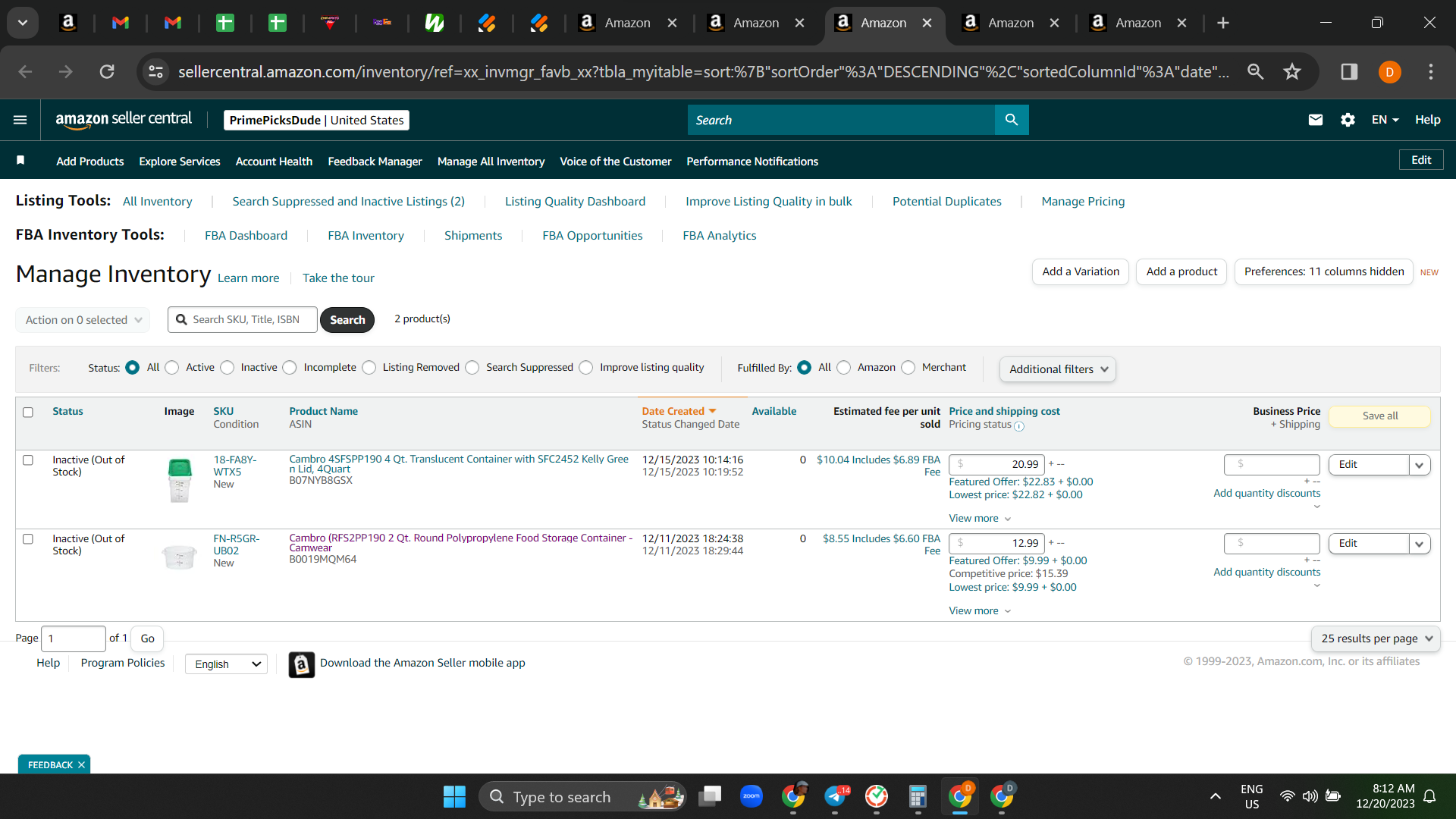Image resolution: width=1456 pixels, height=819 pixels.
Task: Open Edit dropdown arrow for second product row
Action: (x=1420, y=544)
